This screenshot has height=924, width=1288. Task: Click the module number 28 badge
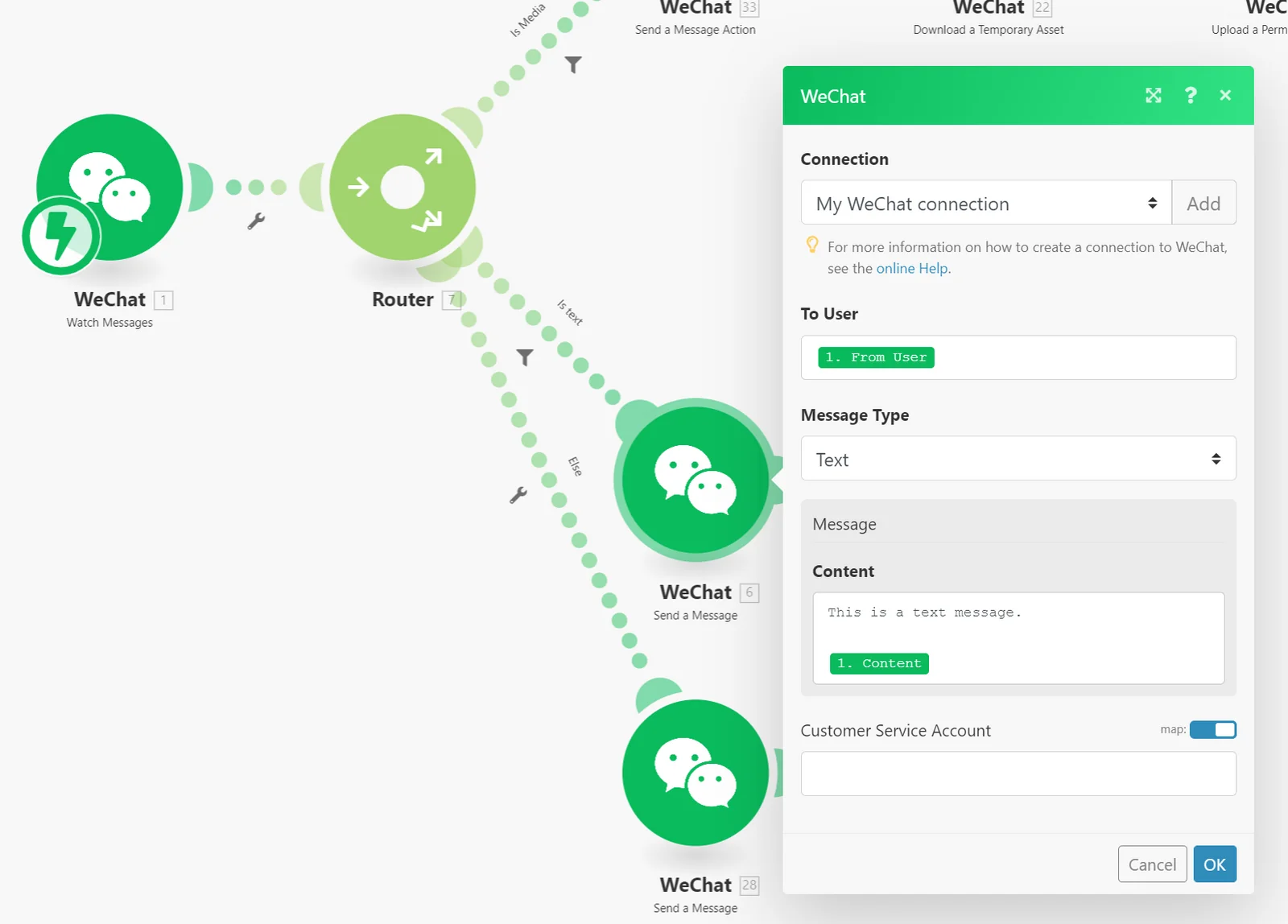coord(749,885)
